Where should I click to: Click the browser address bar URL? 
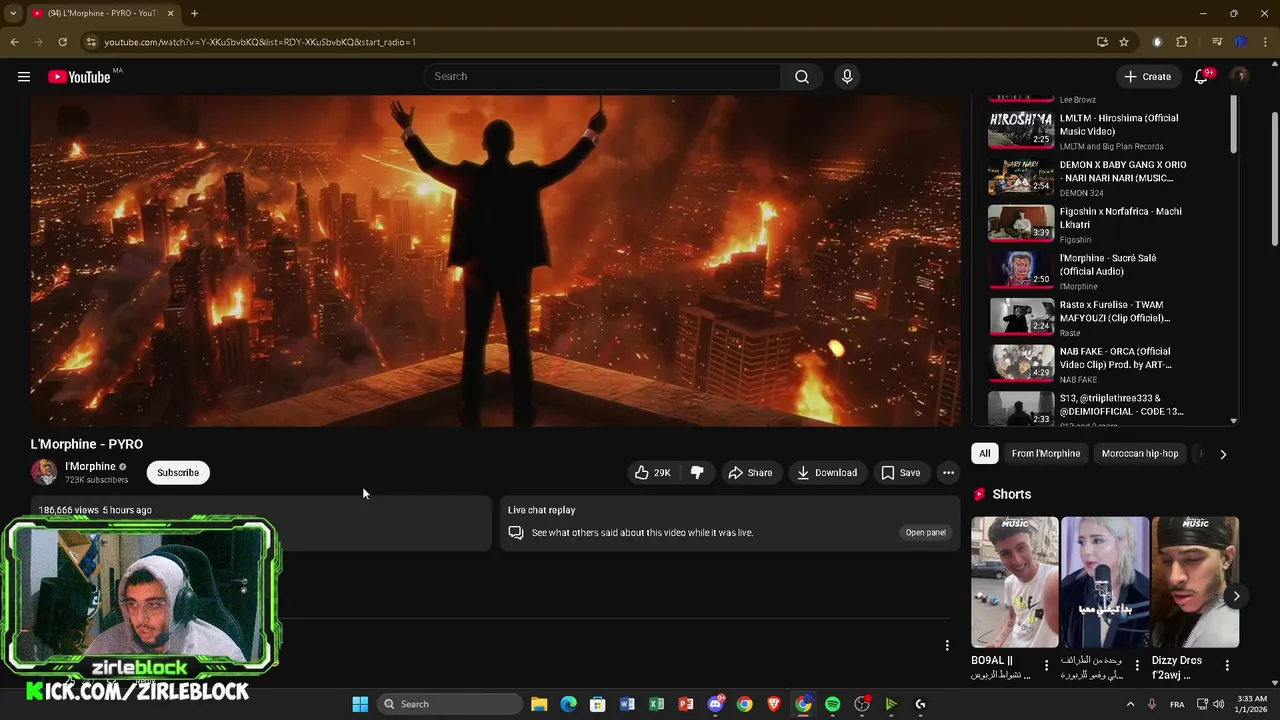(x=260, y=42)
